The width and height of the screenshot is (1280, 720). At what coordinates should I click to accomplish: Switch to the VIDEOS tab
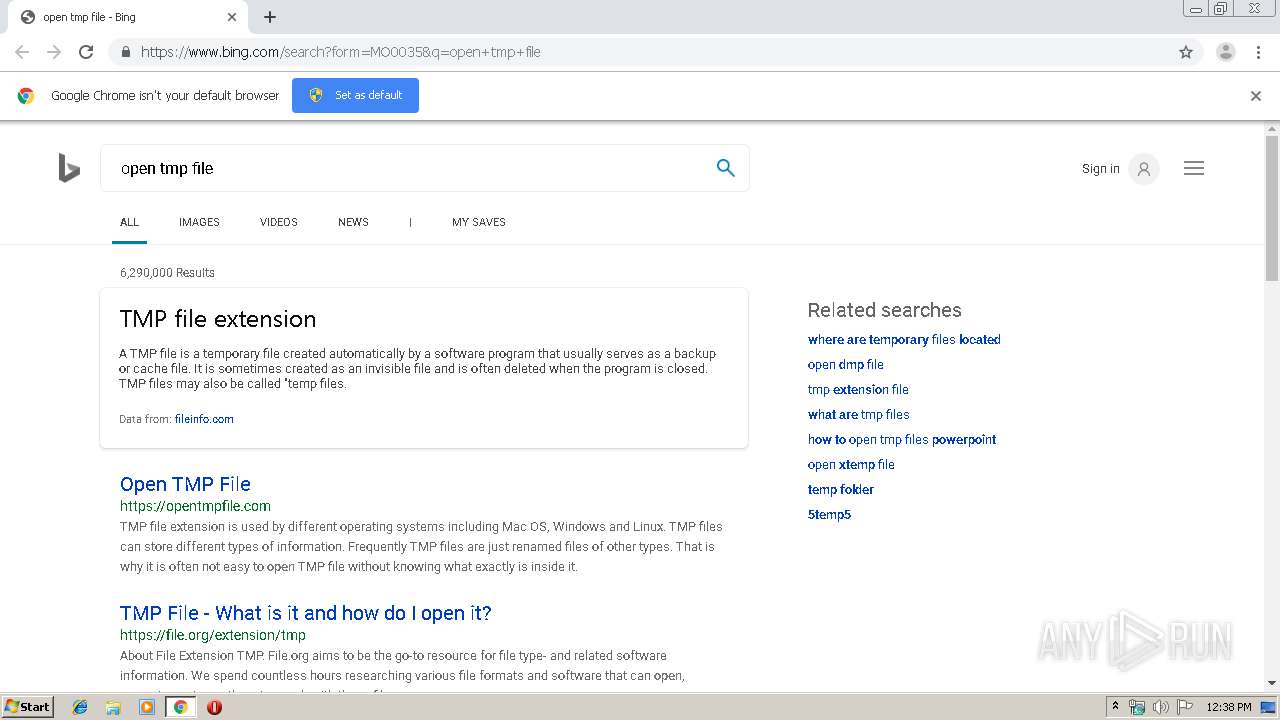(279, 222)
